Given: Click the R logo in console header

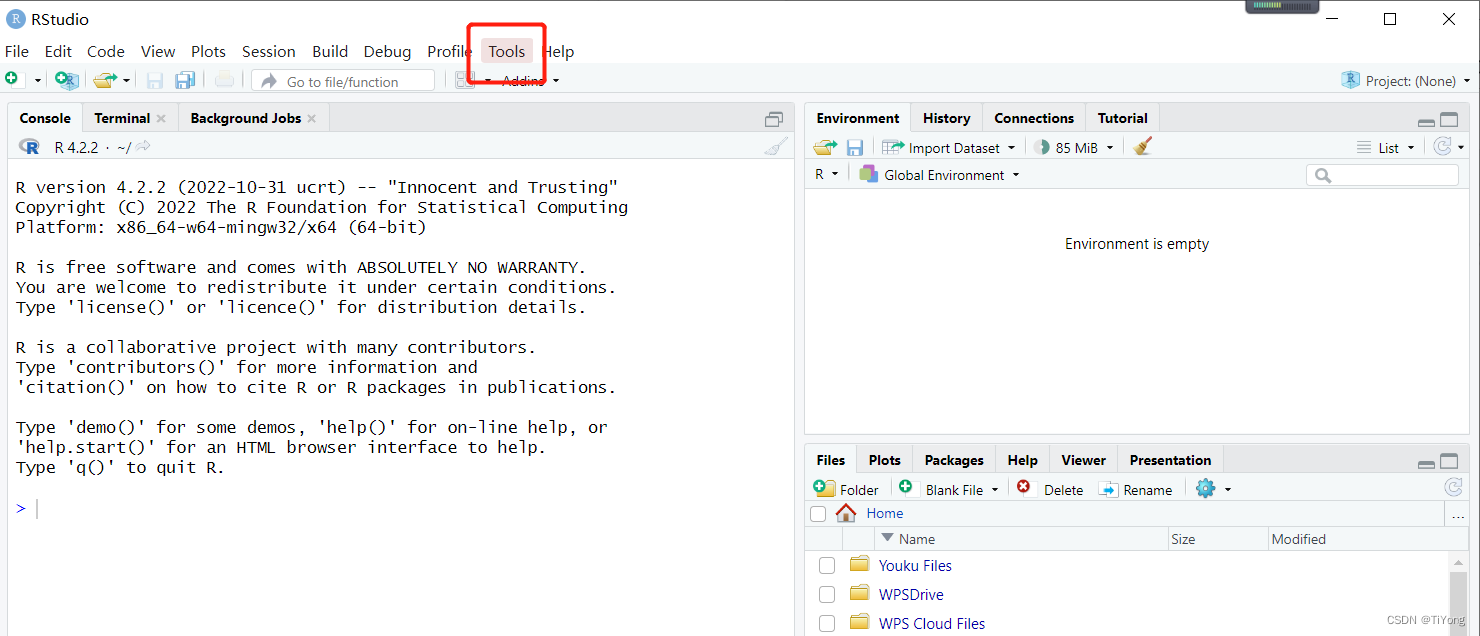Looking at the screenshot, I should (29, 147).
